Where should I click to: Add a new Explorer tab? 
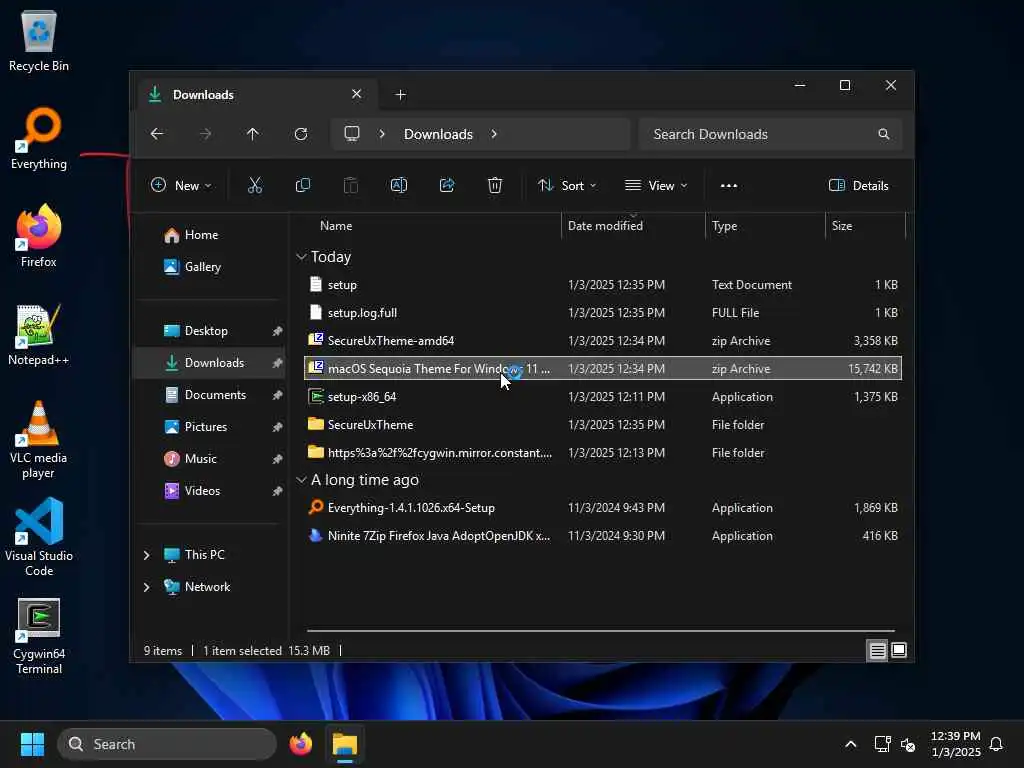(400, 95)
